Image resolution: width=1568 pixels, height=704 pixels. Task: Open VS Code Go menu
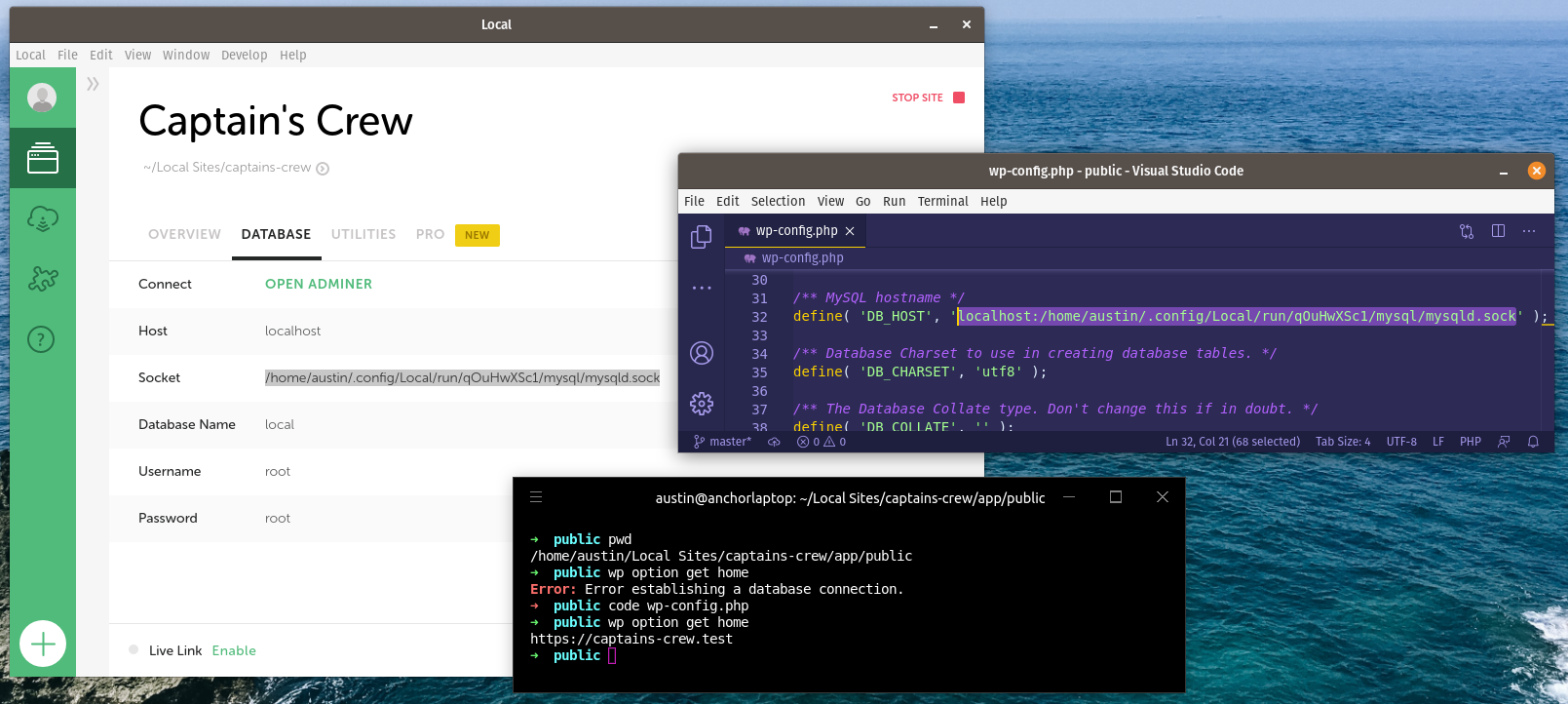coord(862,201)
